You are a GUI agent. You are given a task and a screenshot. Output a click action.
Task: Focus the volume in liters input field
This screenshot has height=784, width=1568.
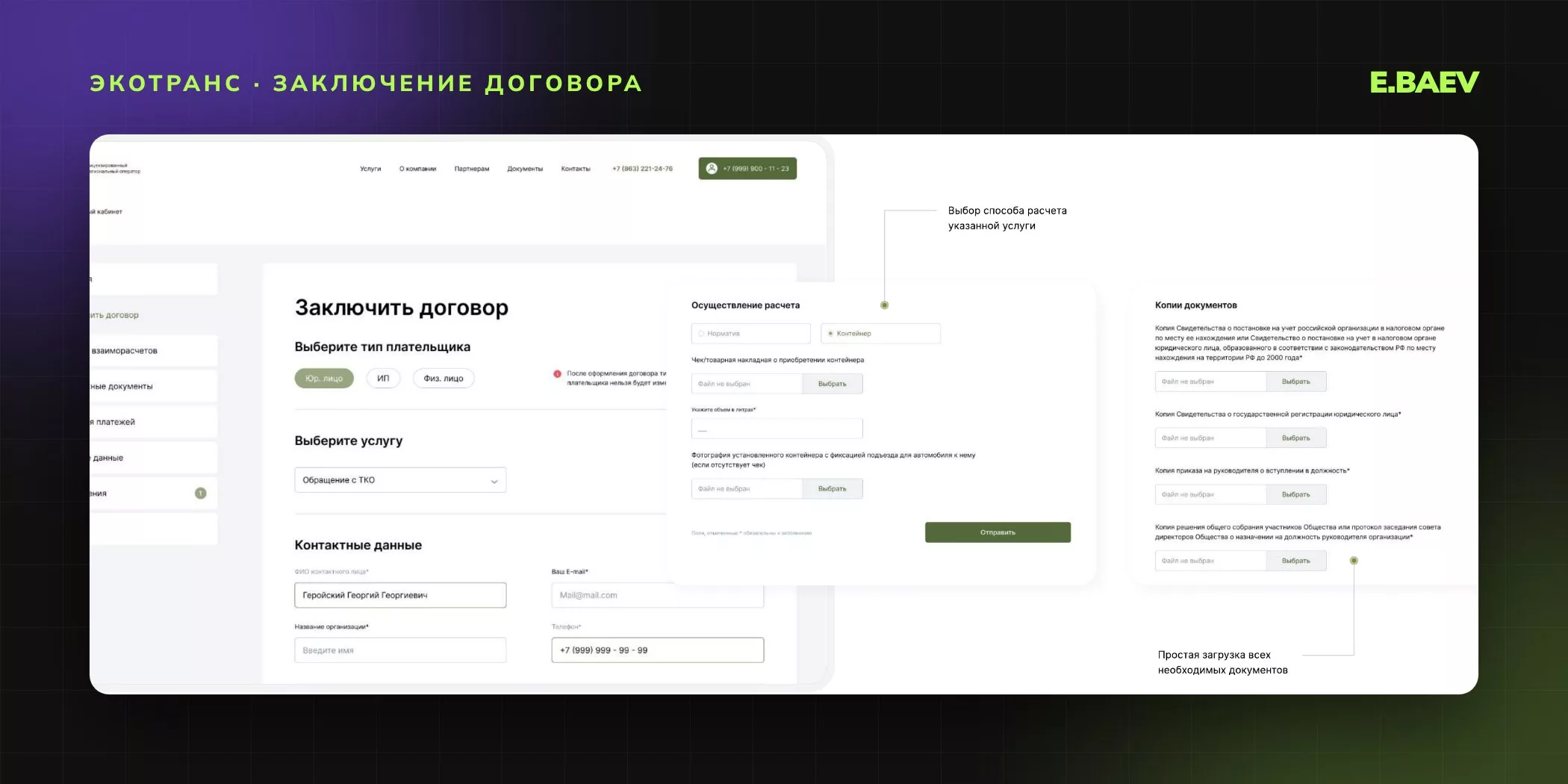[777, 429]
